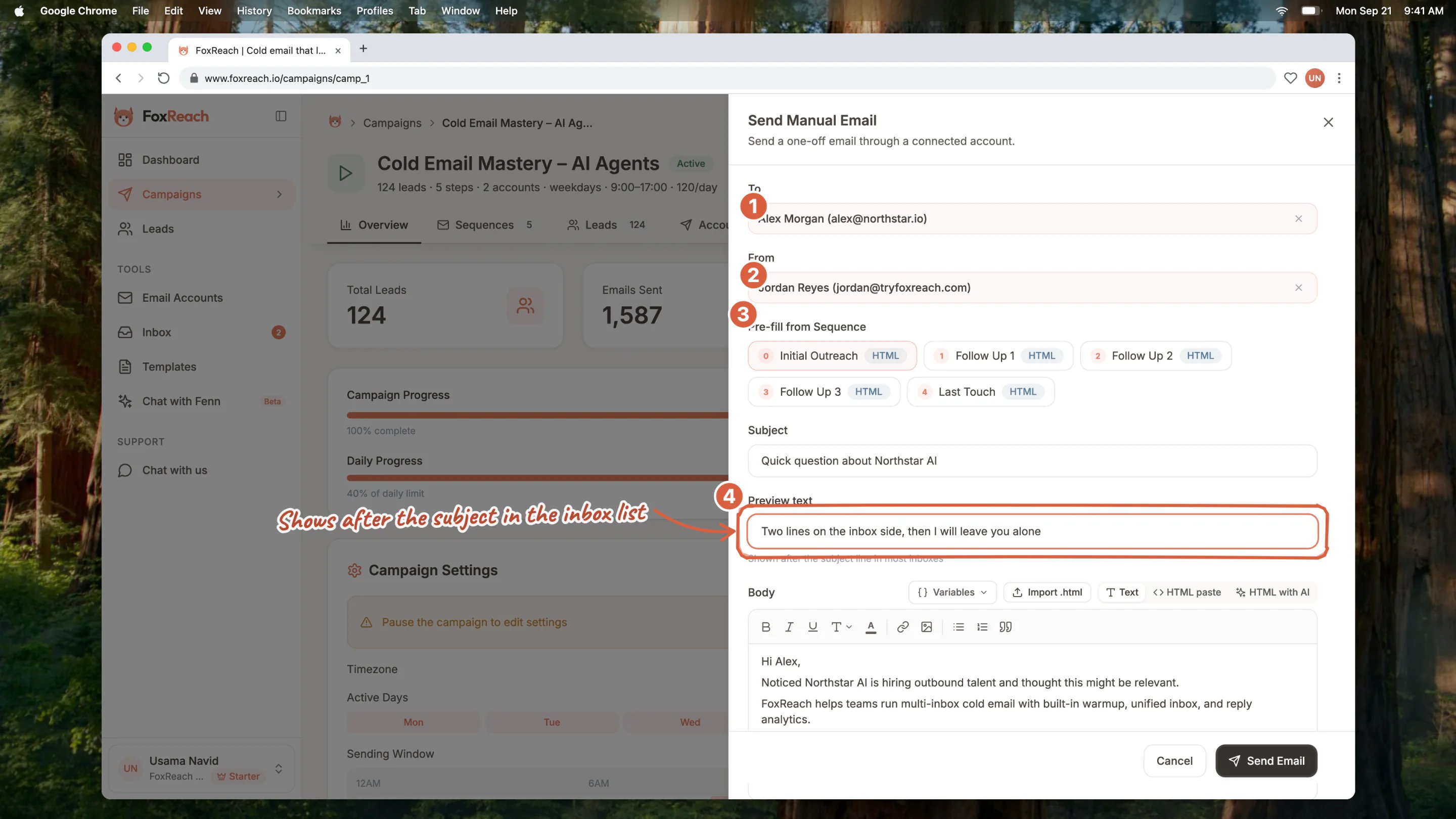Image resolution: width=1456 pixels, height=819 pixels.
Task: Open the Apple menu
Action: [x=19, y=11]
